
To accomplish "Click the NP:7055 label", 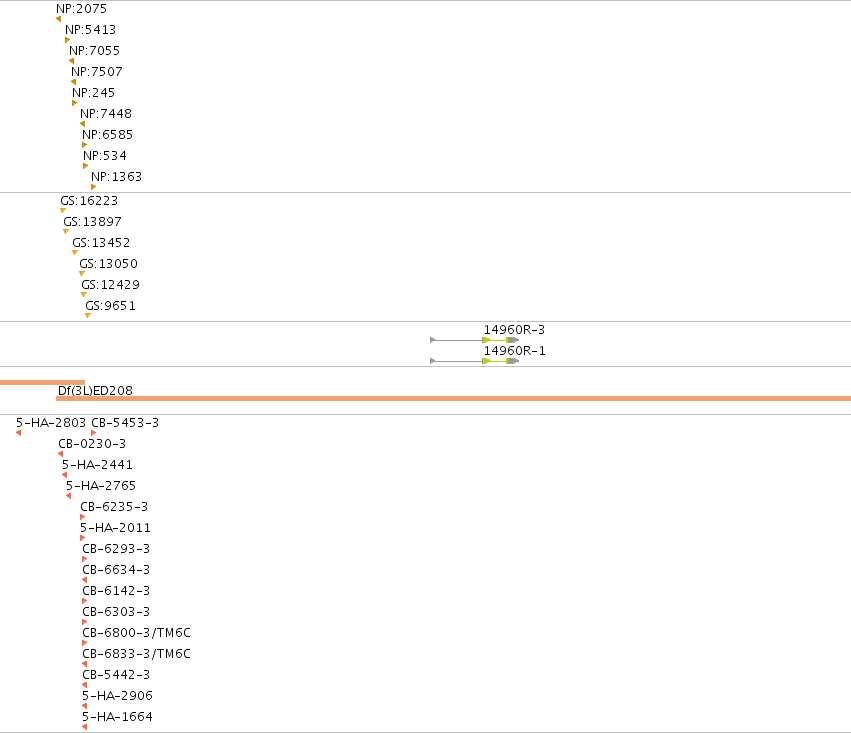I will click(x=94, y=51).
